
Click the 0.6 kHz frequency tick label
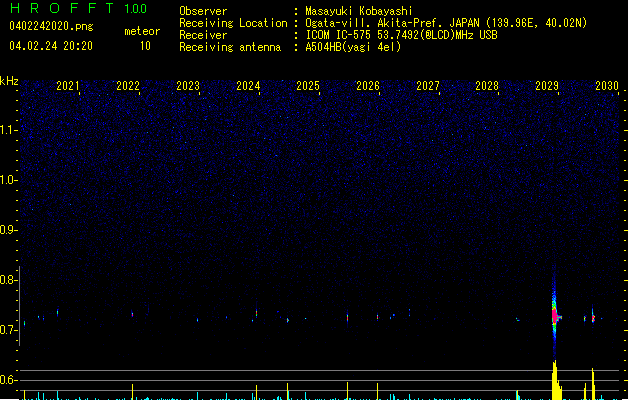8,380
